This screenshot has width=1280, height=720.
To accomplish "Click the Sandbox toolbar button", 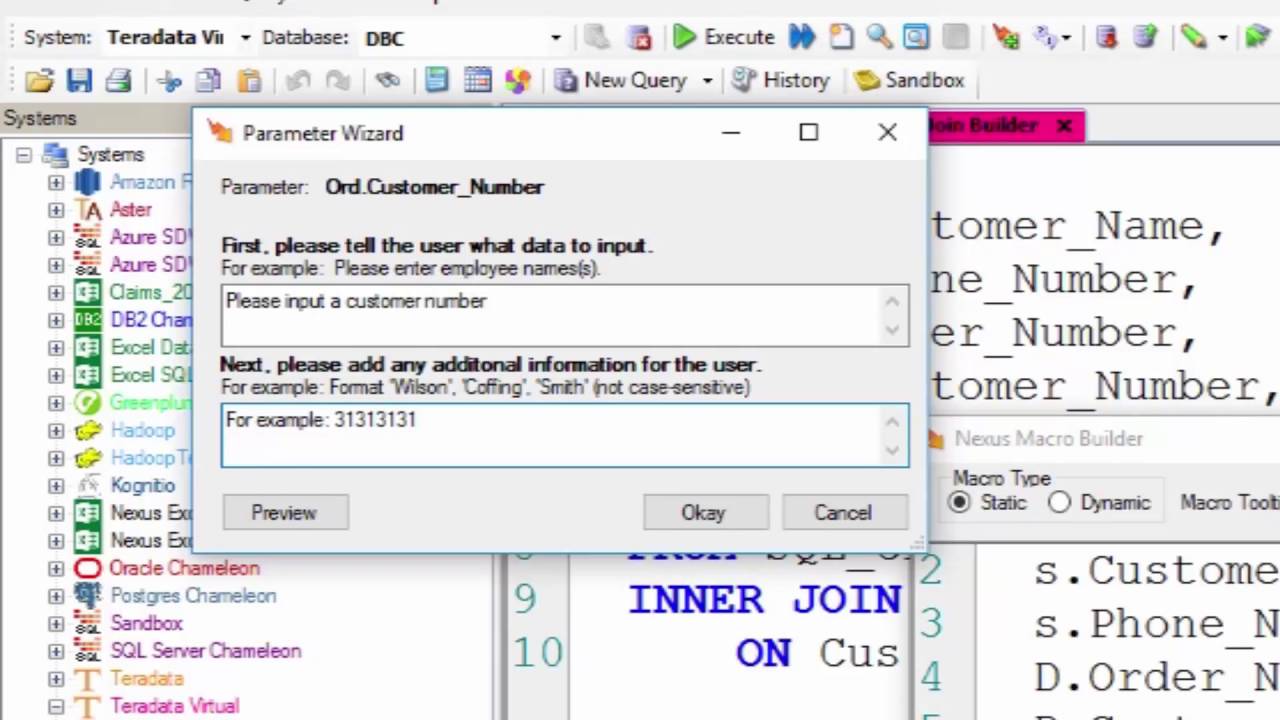I will click(909, 80).
